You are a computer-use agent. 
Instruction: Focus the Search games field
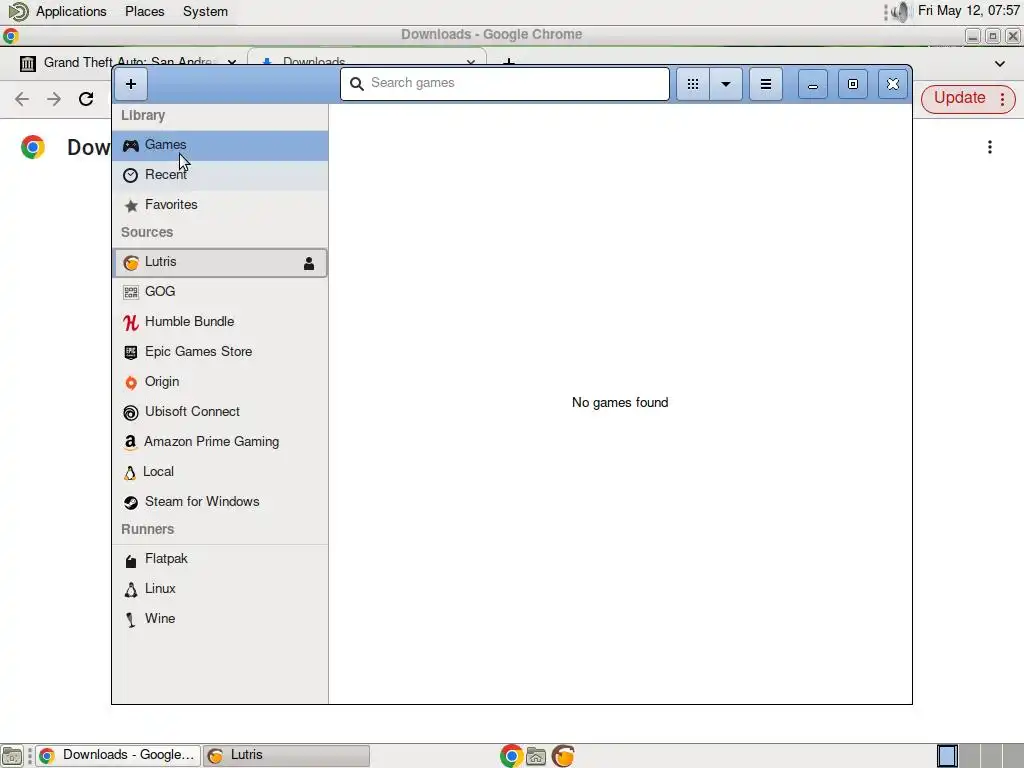(x=505, y=84)
